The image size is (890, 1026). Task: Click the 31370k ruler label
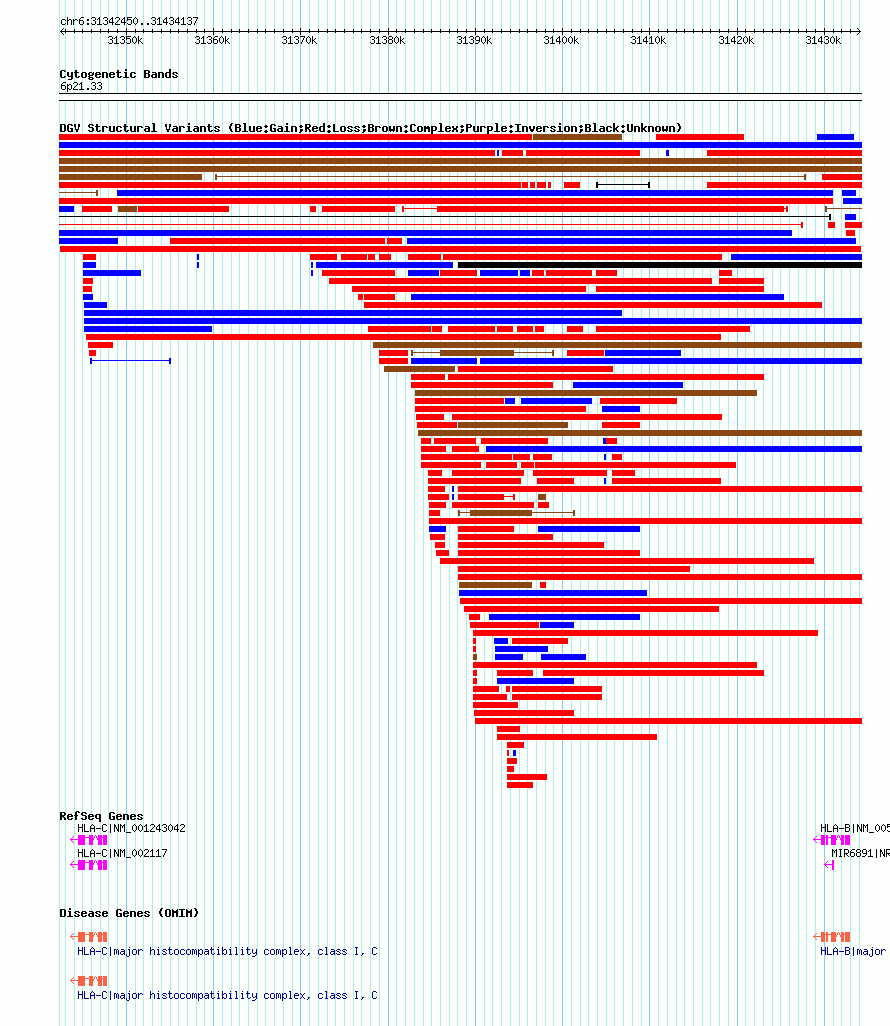(299, 41)
